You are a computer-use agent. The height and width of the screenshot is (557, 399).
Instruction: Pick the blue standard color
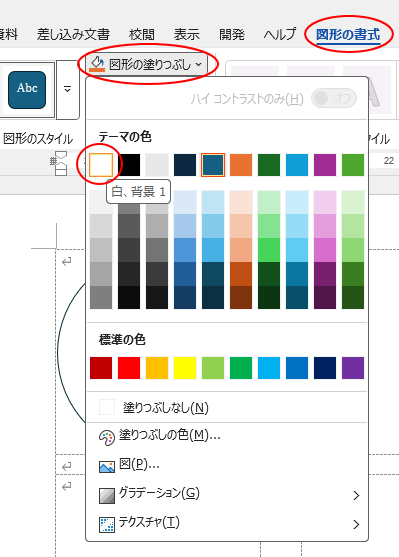(x=297, y=368)
